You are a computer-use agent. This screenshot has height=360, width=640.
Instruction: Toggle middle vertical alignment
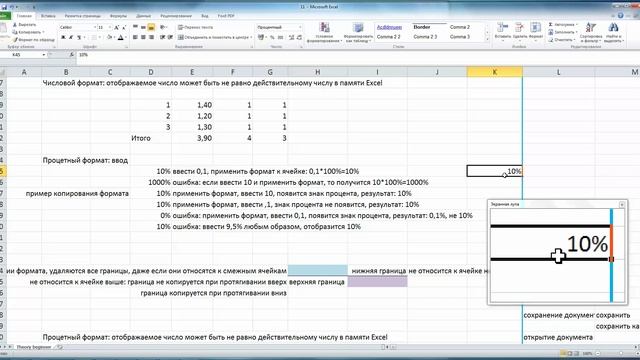click(143, 27)
